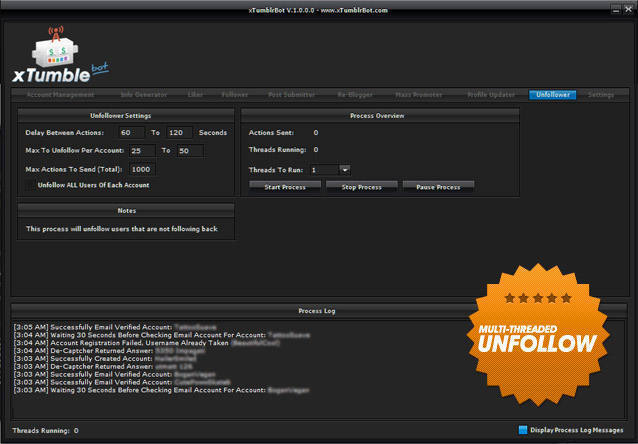
Task: Click the Pause Process button
Action: click(x=438, y=187)
